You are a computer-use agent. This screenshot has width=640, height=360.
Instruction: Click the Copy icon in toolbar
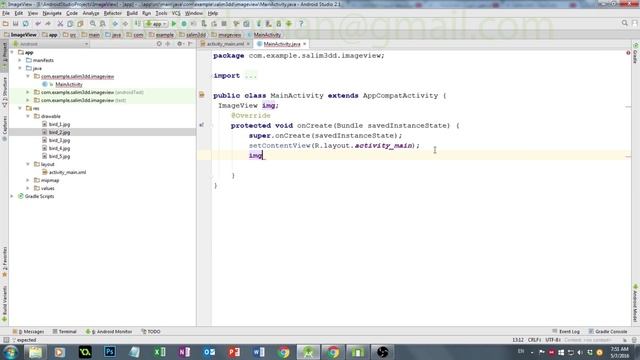(x=70, y=24)
